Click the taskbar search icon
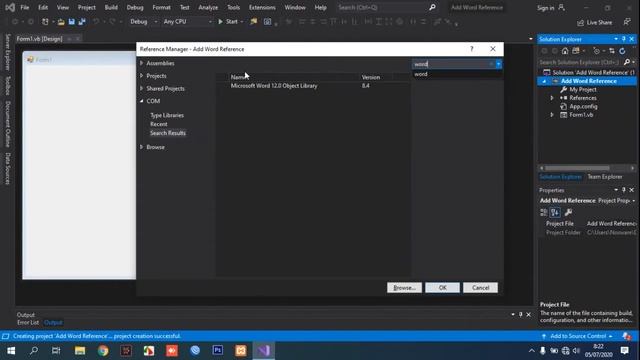 34,351
